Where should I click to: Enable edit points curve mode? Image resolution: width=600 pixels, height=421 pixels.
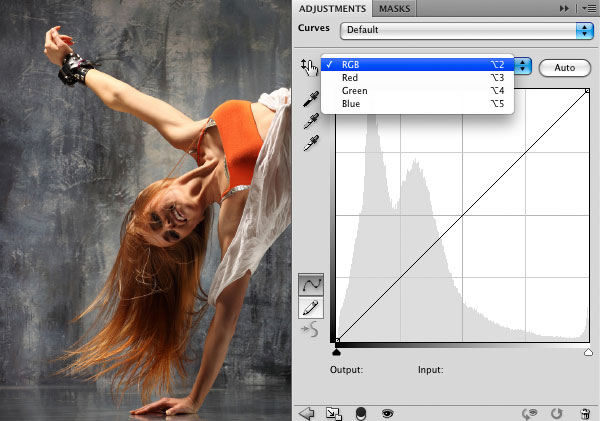pyautogui.click(x=311, y=285)
